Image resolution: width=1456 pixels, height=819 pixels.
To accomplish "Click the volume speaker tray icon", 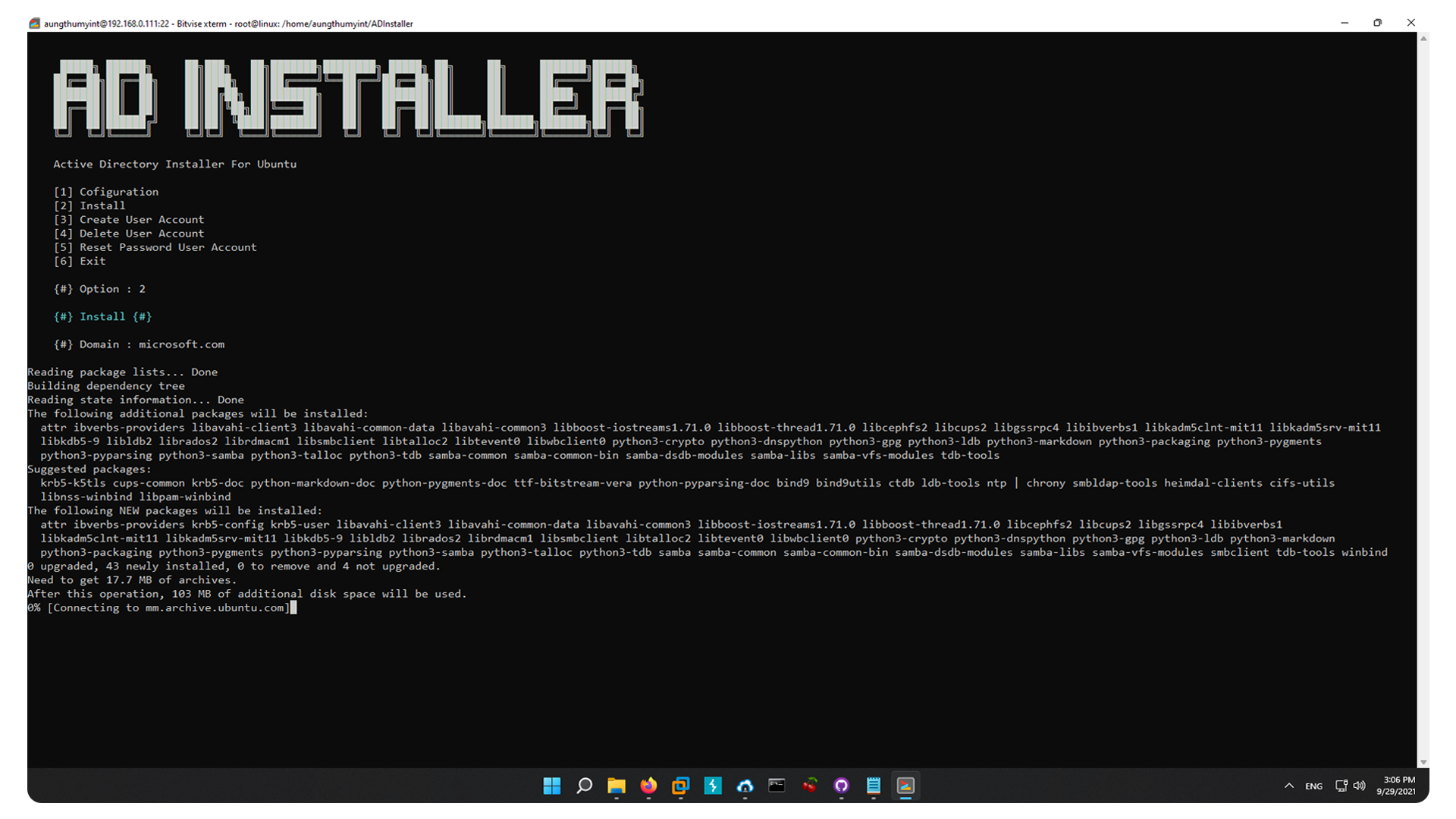I will (1359, 786).
